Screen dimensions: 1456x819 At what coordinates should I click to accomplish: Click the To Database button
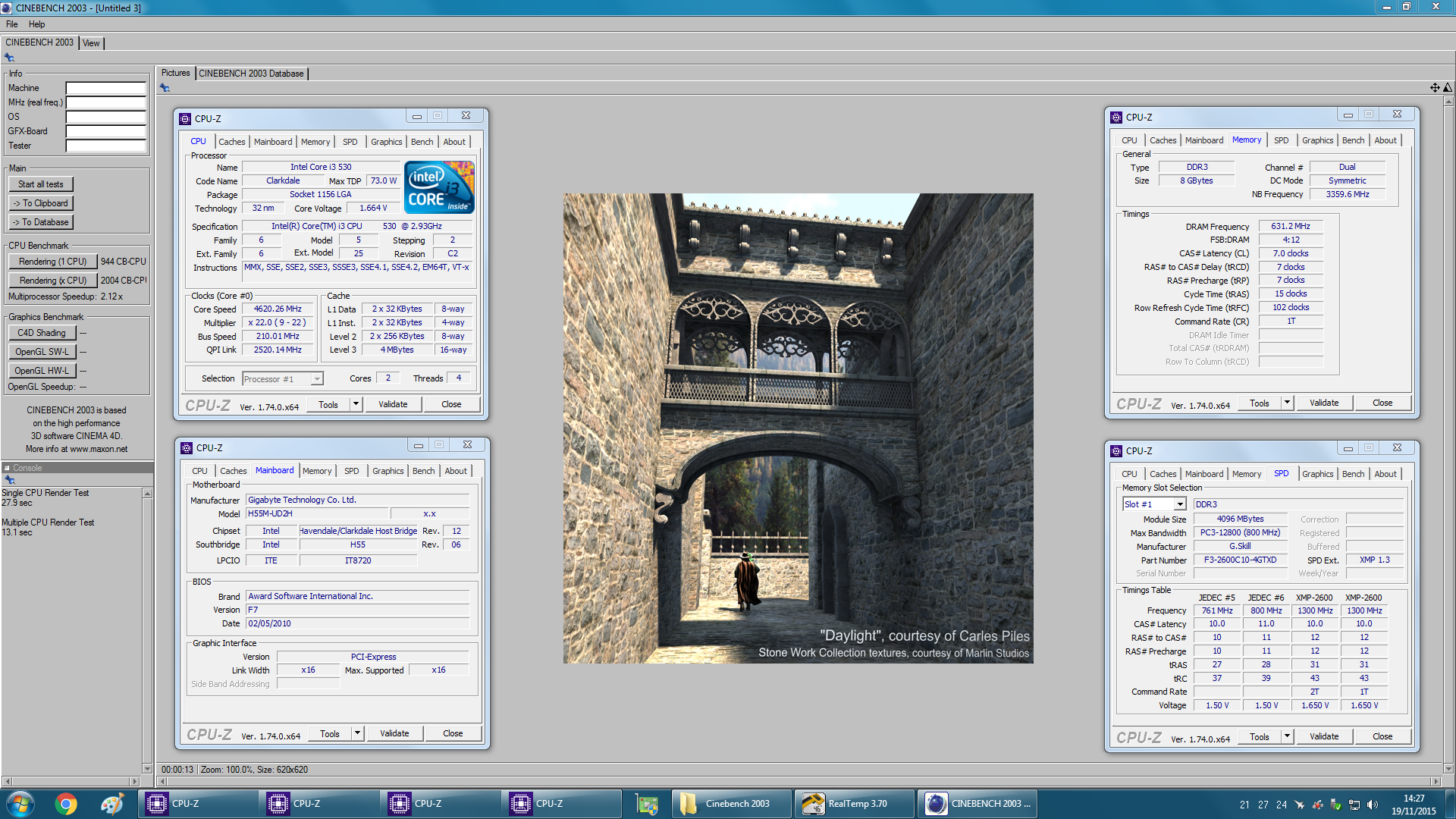(41, 222)
